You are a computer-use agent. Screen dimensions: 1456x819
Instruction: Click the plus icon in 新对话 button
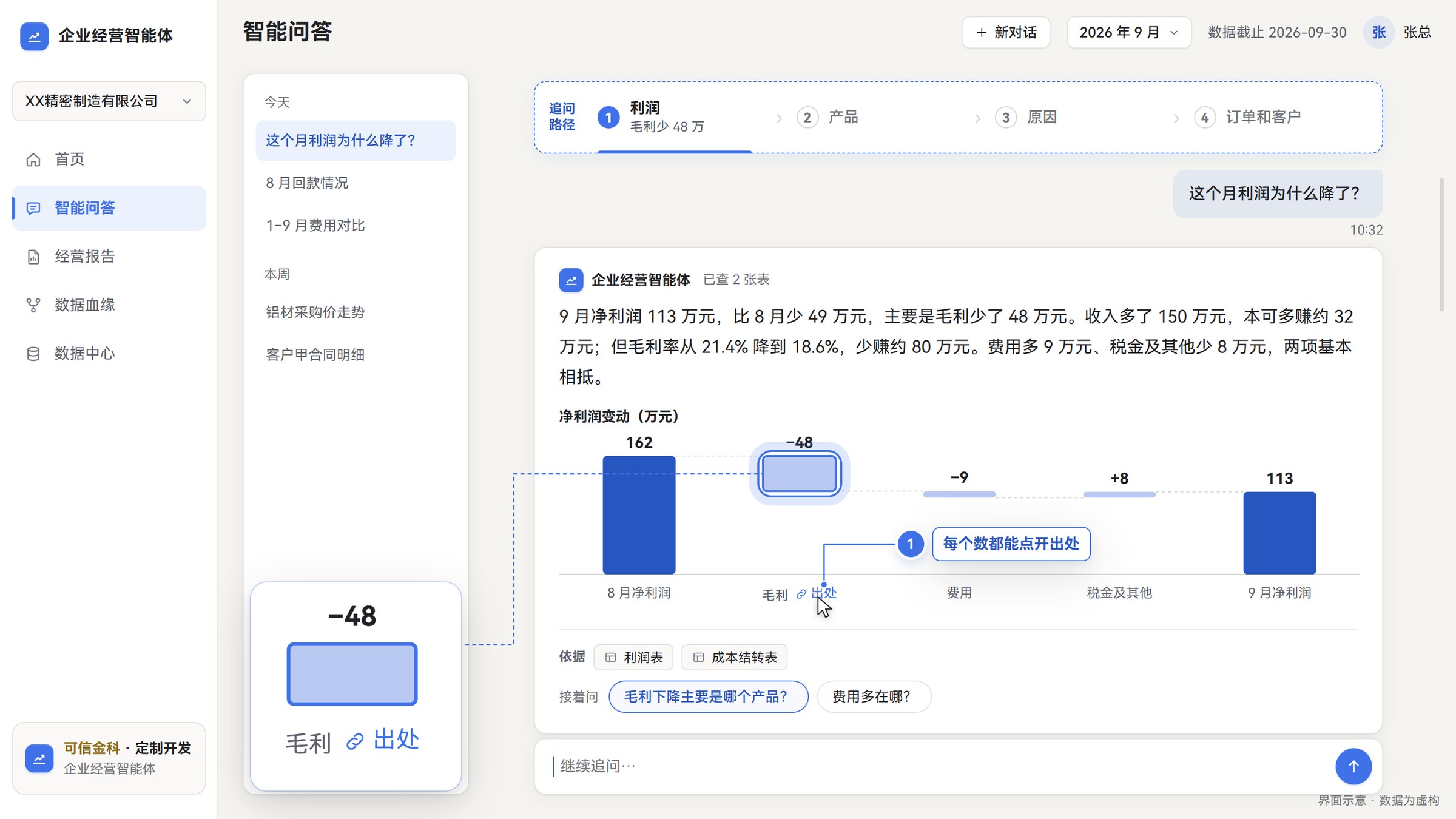point(981,32)
